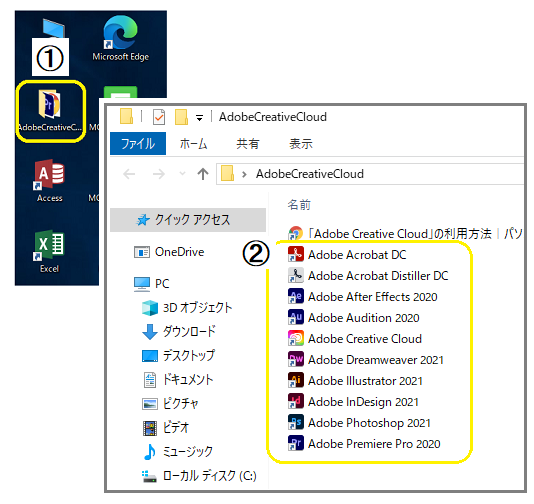
Task: Select the 'Adobe Illustrator 2021' file name
Action: coord(365,381)
